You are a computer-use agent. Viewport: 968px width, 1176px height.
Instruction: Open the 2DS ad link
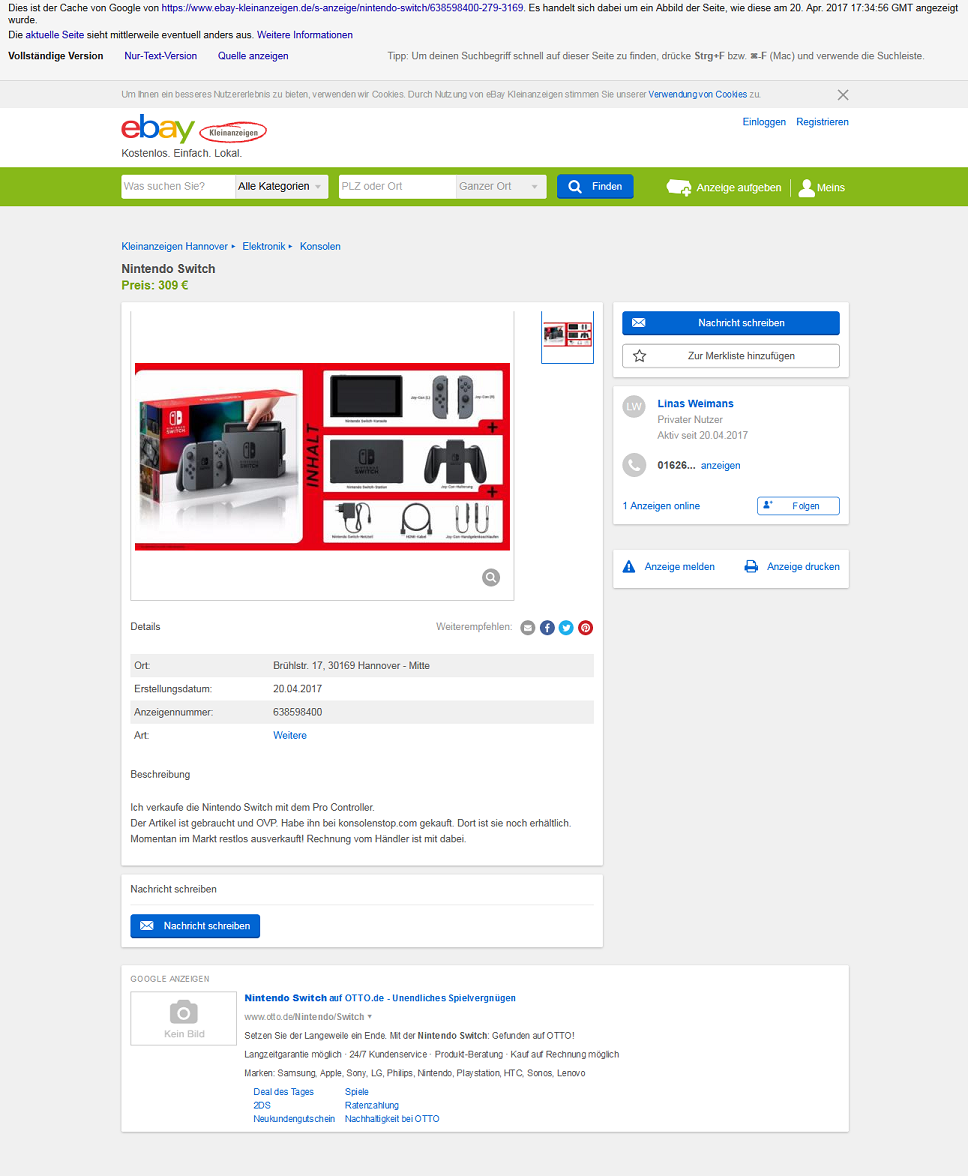pyautogui.click(x=262, y=1106)
